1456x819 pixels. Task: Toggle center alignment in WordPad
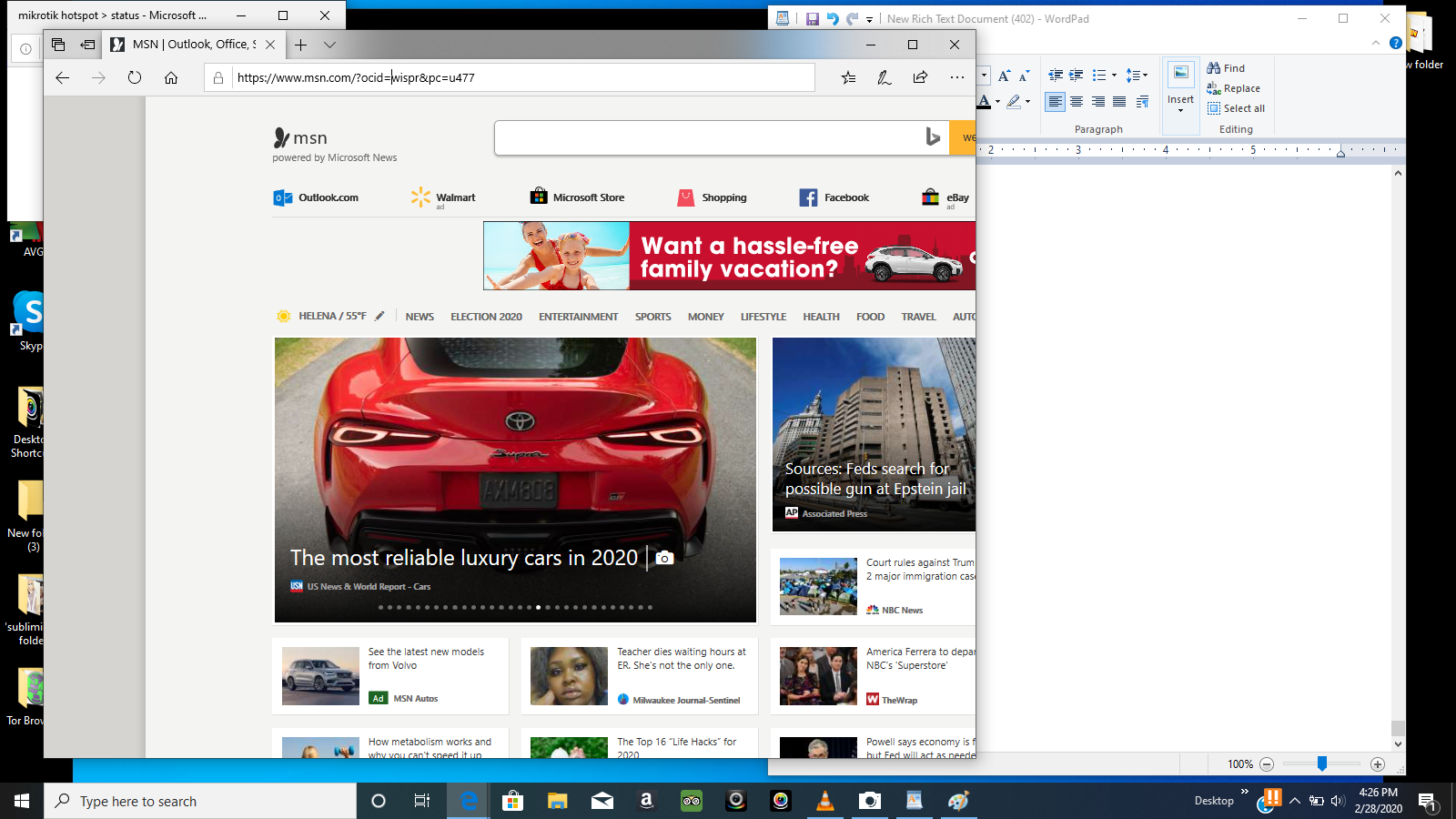pos(1077,102)
